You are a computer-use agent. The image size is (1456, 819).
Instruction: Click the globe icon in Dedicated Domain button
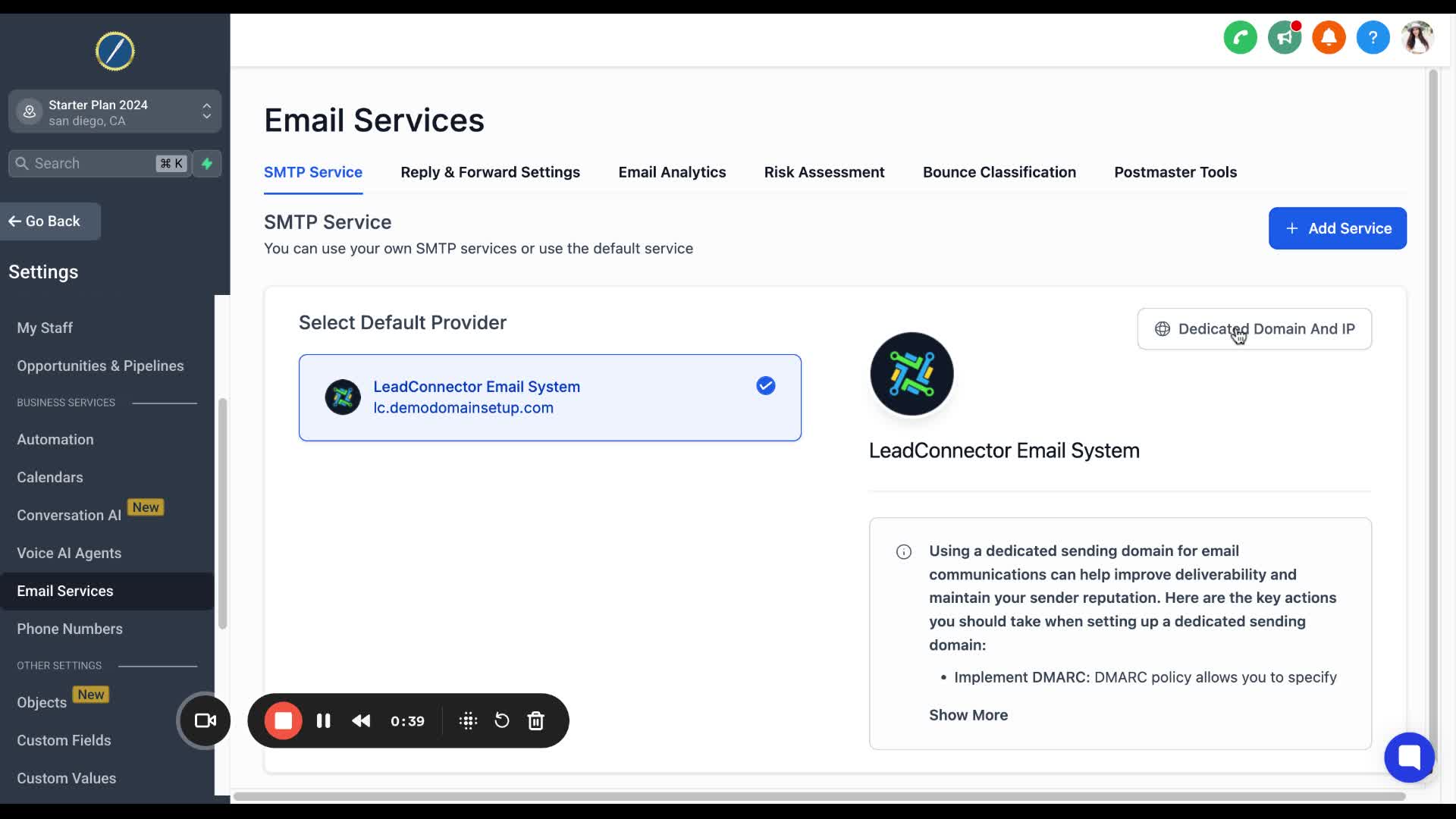tap(1162, 329)
